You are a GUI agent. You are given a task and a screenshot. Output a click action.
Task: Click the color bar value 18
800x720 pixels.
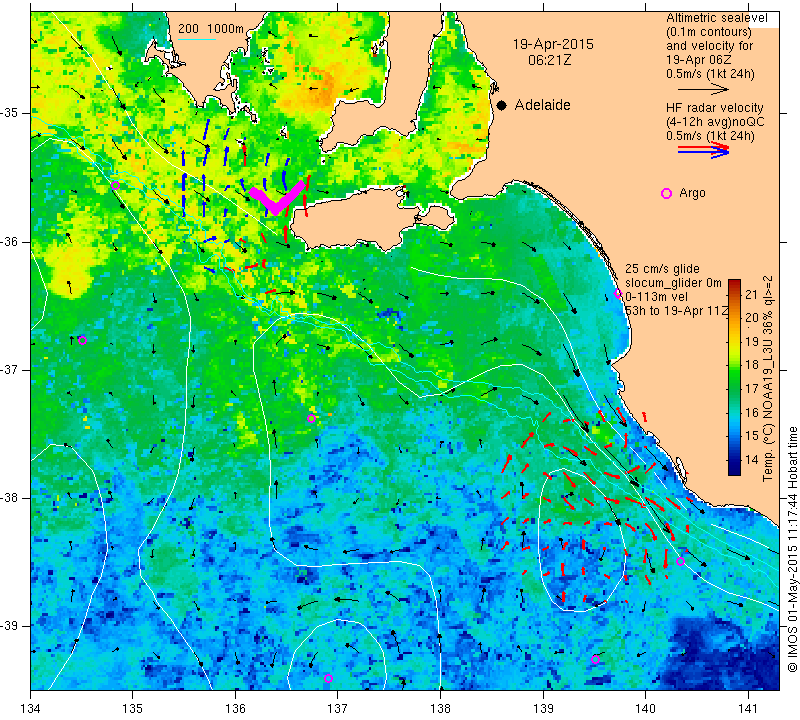752,364
